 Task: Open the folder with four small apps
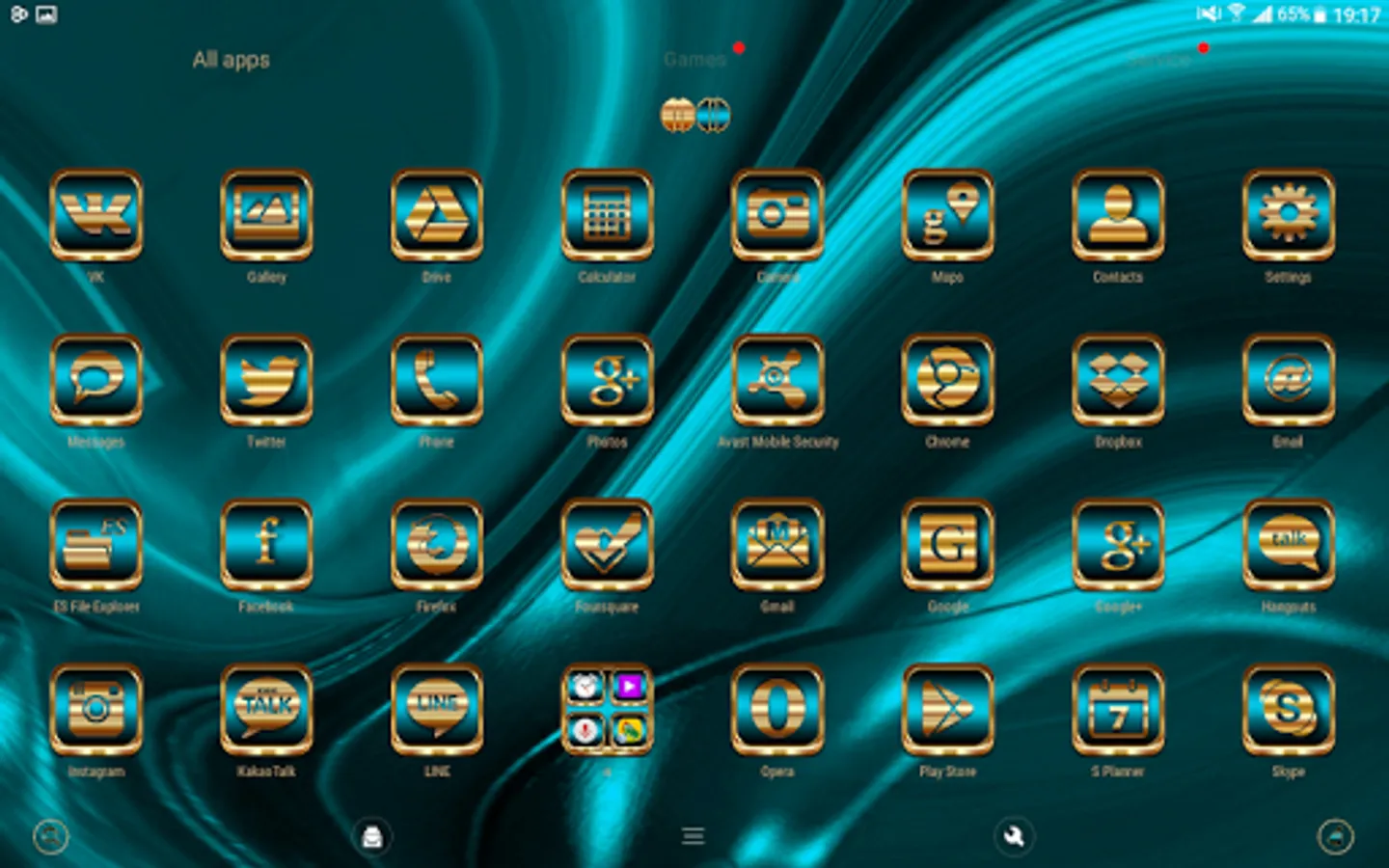(608, 710)
